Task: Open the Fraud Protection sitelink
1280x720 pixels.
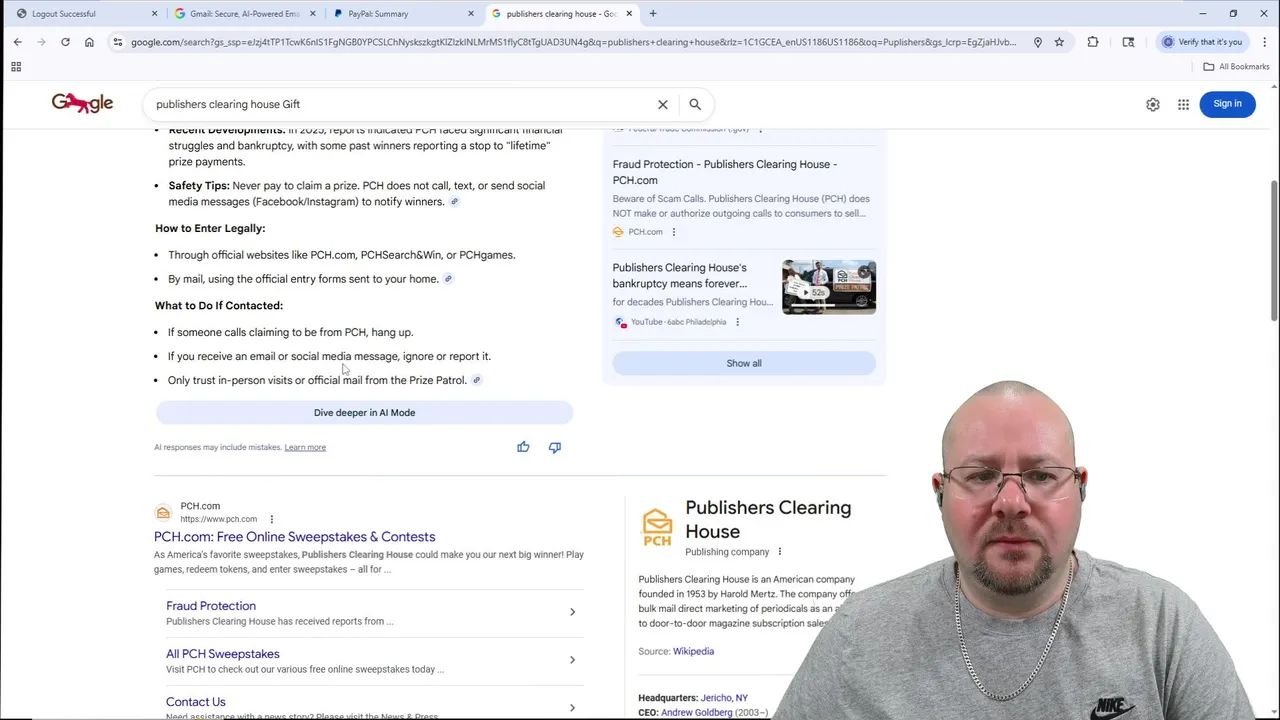Action: [211, 606]
